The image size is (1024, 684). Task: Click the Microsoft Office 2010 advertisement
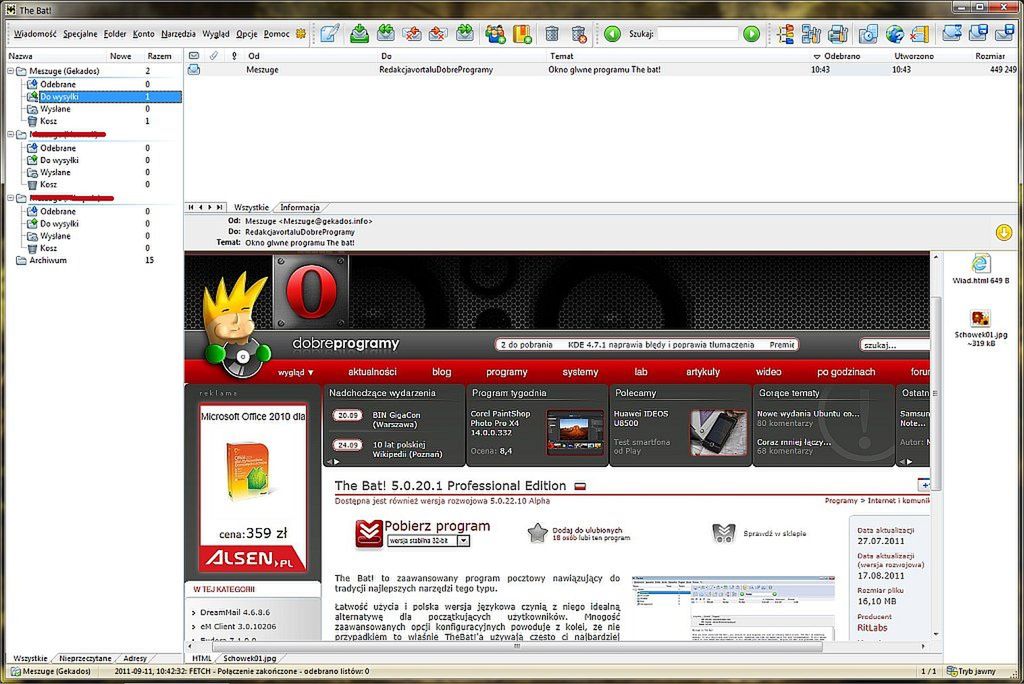click(253, 488)
